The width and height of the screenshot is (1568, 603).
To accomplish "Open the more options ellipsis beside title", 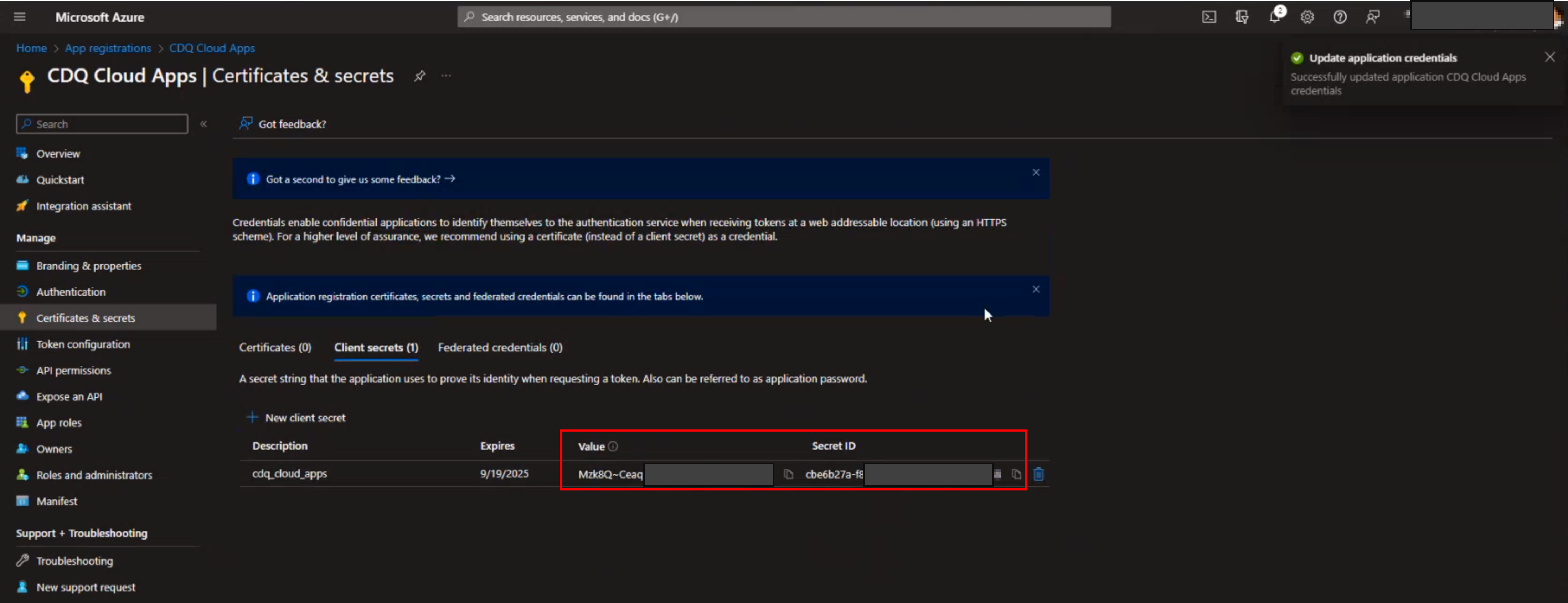I will [x=446, y=76].
